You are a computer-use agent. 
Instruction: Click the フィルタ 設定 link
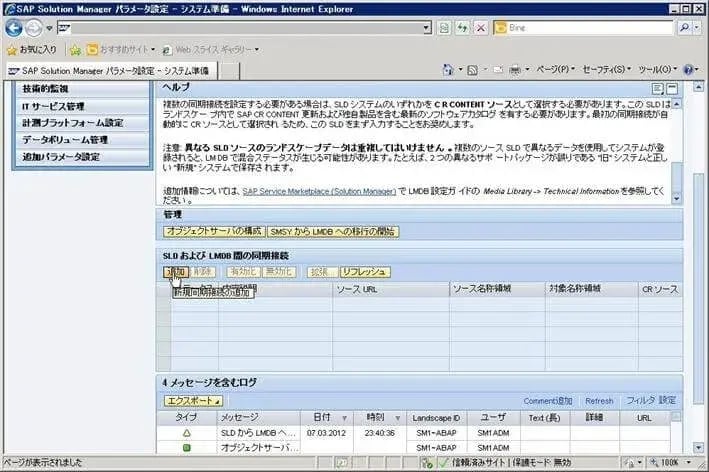(x=651, y=401)
